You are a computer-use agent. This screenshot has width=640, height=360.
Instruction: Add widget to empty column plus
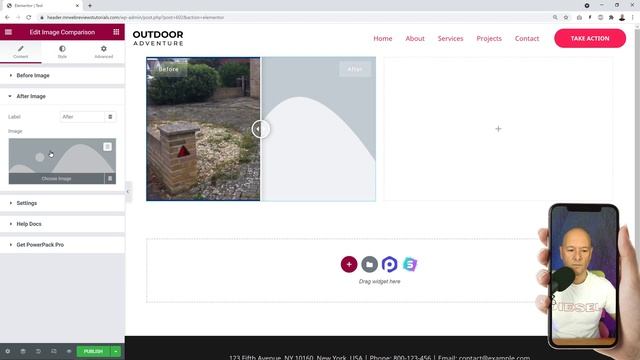tap(498, 129)
